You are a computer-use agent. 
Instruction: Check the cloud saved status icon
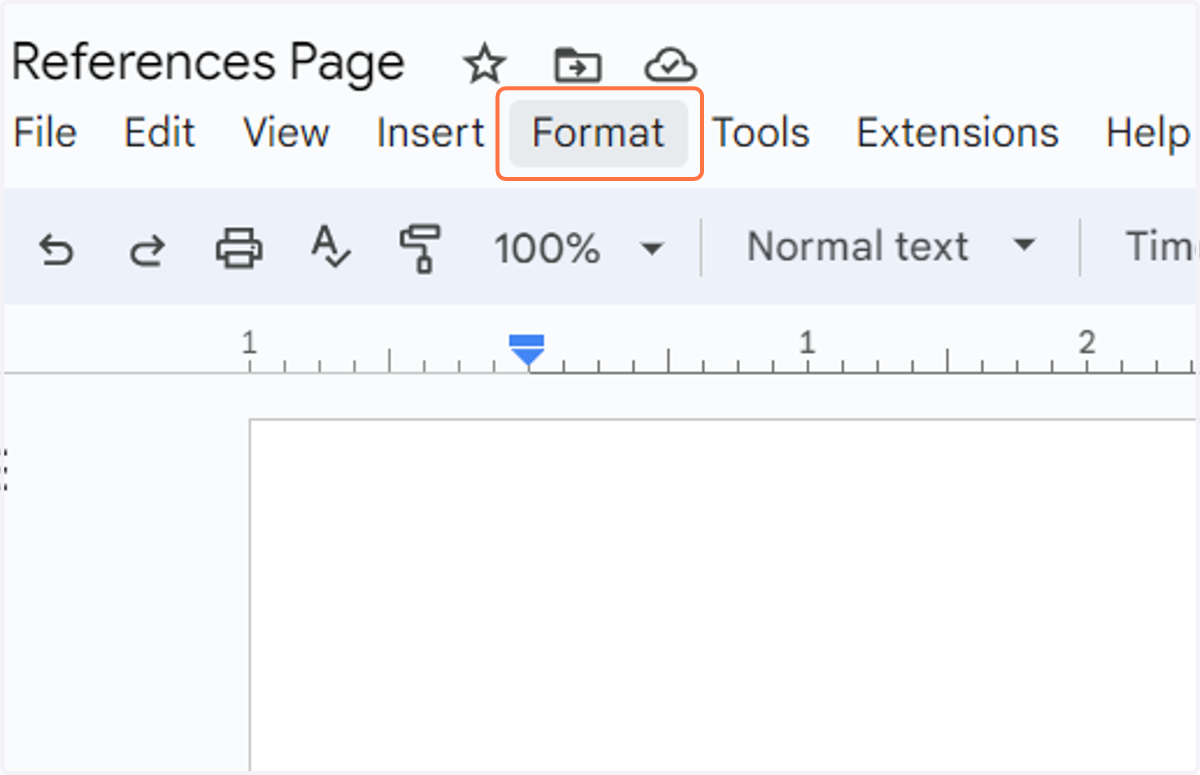click(x=671, y=66)
